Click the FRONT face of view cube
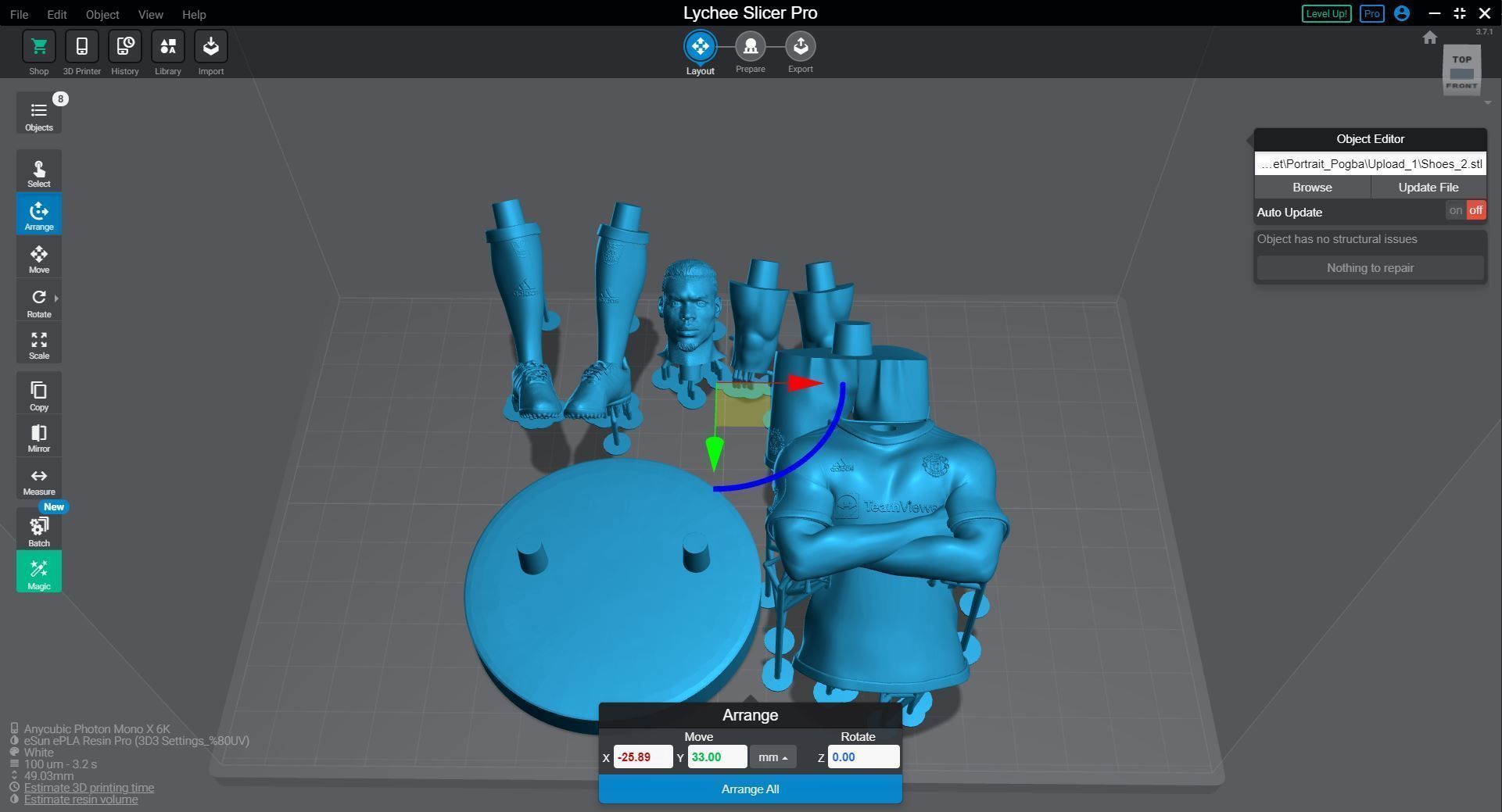The height and width of the screenshot is (812, 1502). pyautogui.click(x=1461, y=85)
